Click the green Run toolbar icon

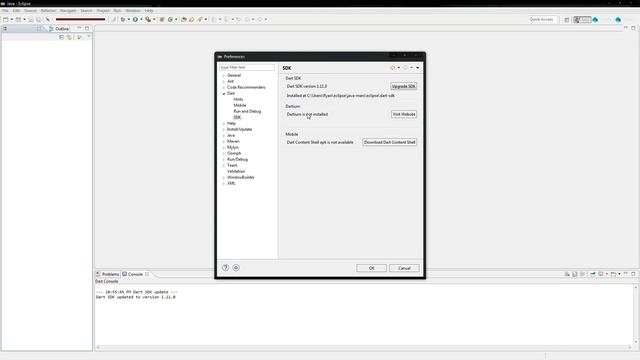tap(135, 20)
